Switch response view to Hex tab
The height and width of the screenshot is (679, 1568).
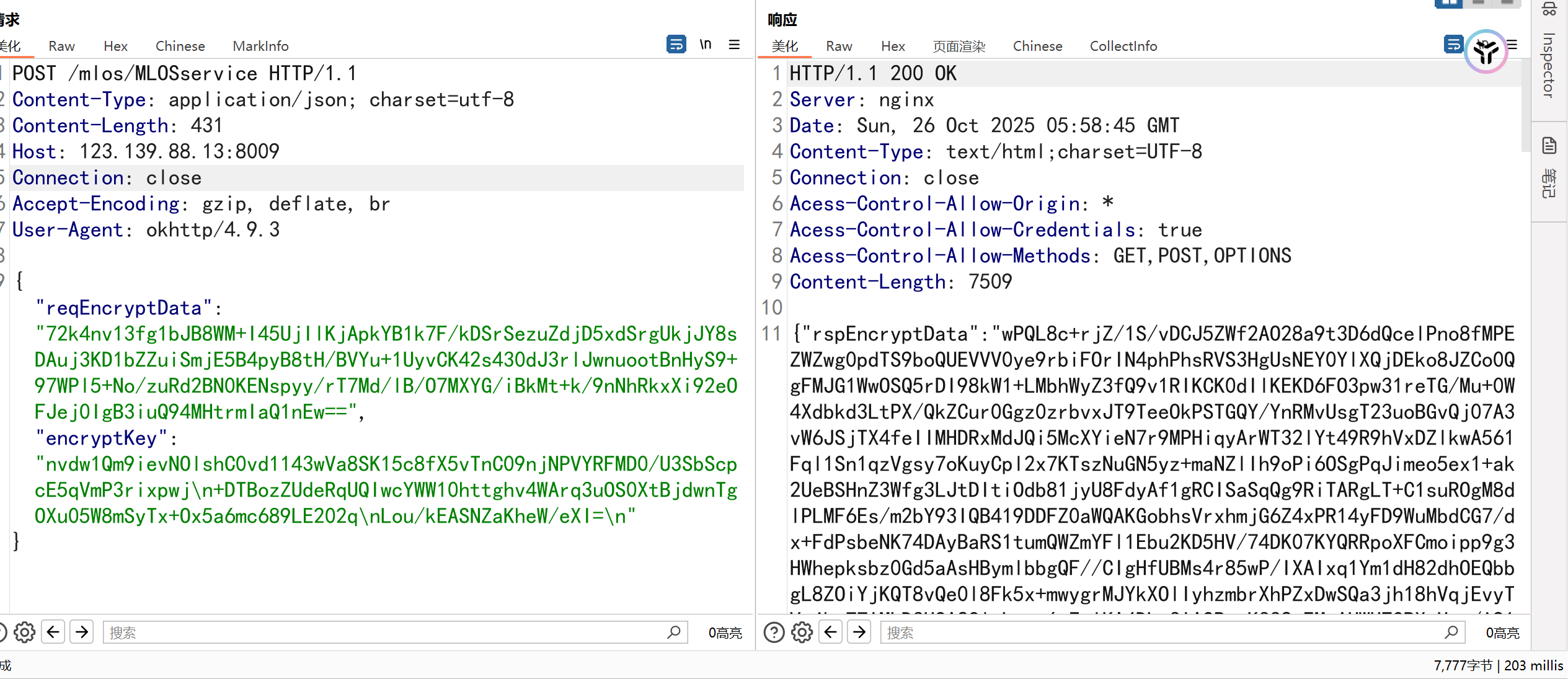coord(893,46)
